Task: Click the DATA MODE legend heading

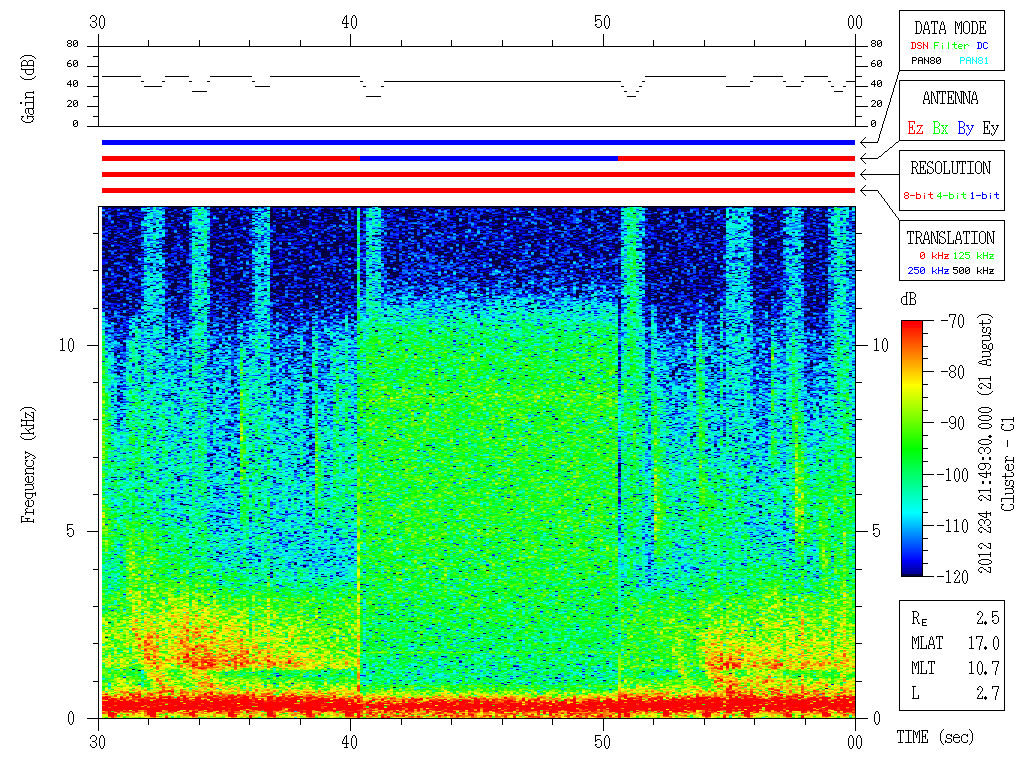Action: tap(950, 28)
